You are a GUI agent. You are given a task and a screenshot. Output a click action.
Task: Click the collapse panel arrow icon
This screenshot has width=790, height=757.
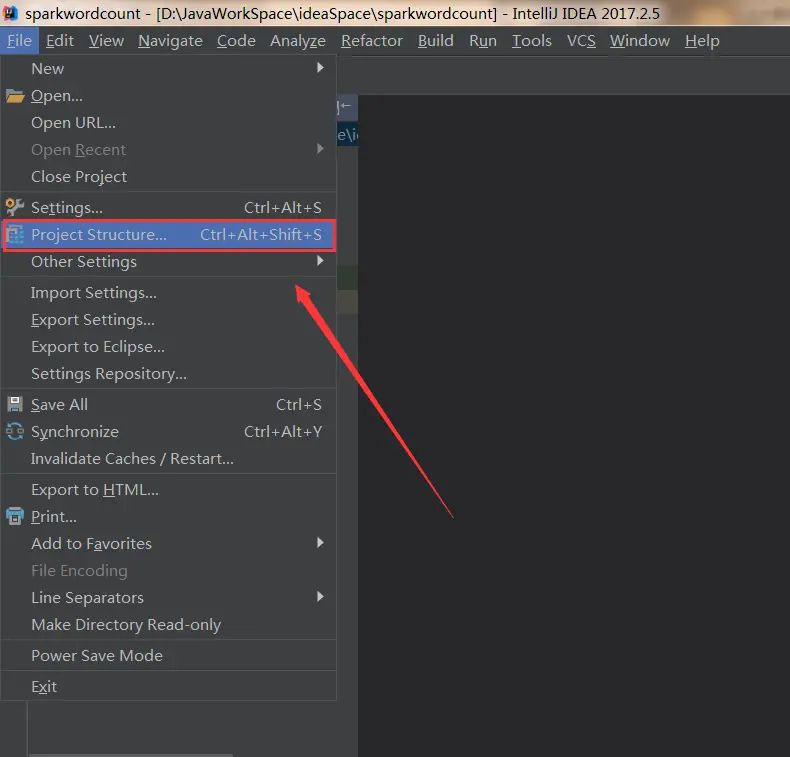pos(344,106)
